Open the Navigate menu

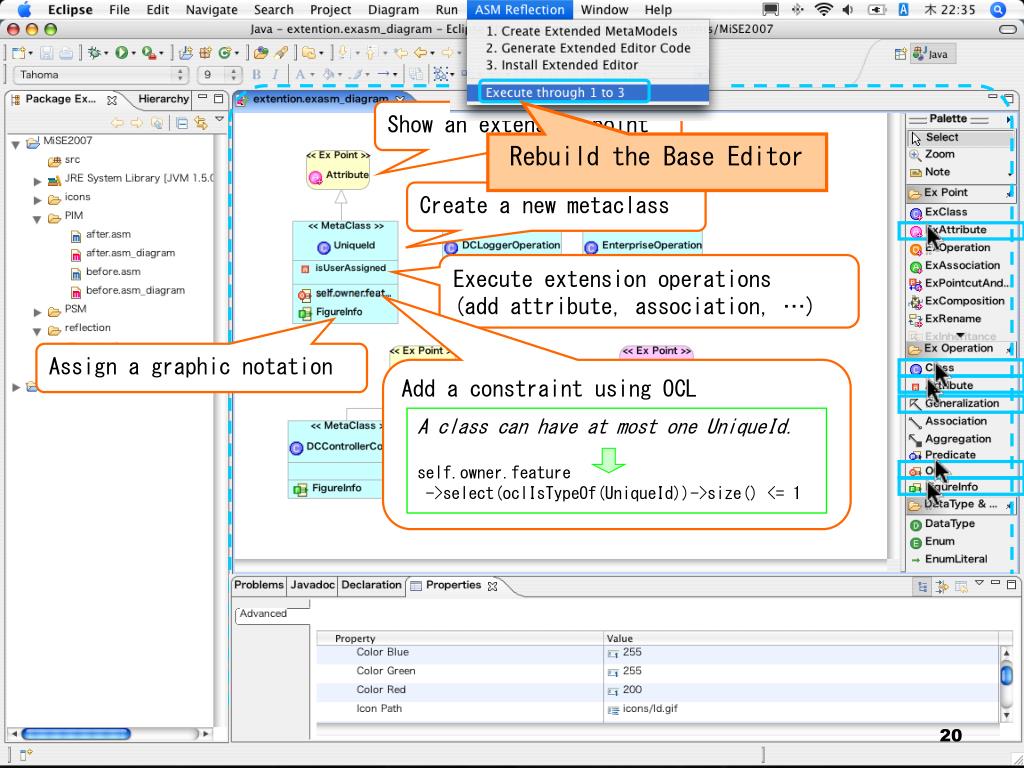click(212, 10)
